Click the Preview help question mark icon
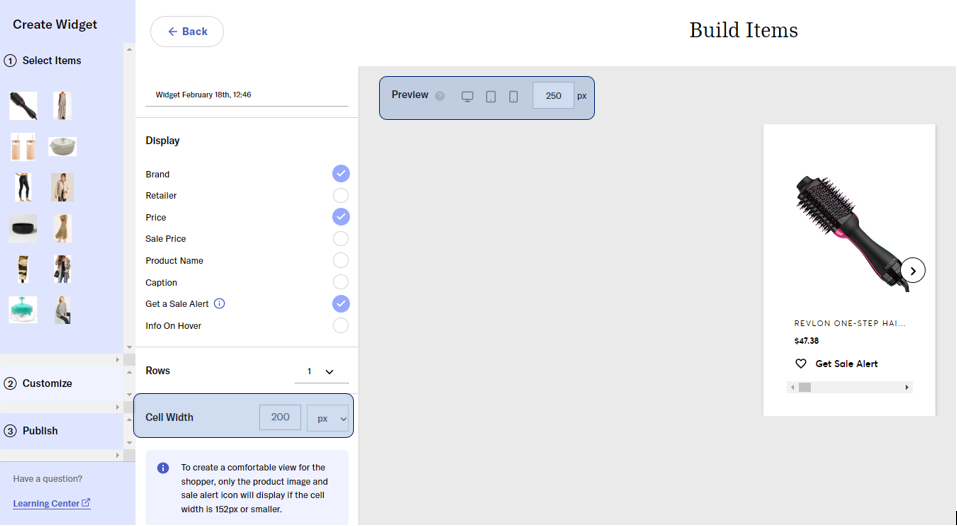 [440, 97]
